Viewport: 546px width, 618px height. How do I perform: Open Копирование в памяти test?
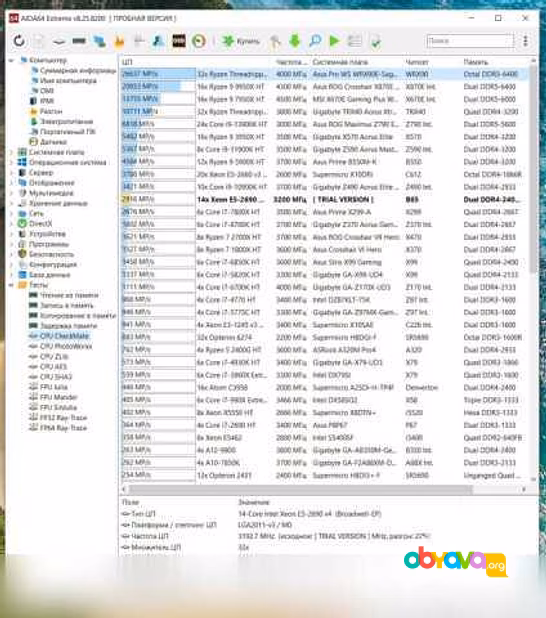(x=78, y=316)
